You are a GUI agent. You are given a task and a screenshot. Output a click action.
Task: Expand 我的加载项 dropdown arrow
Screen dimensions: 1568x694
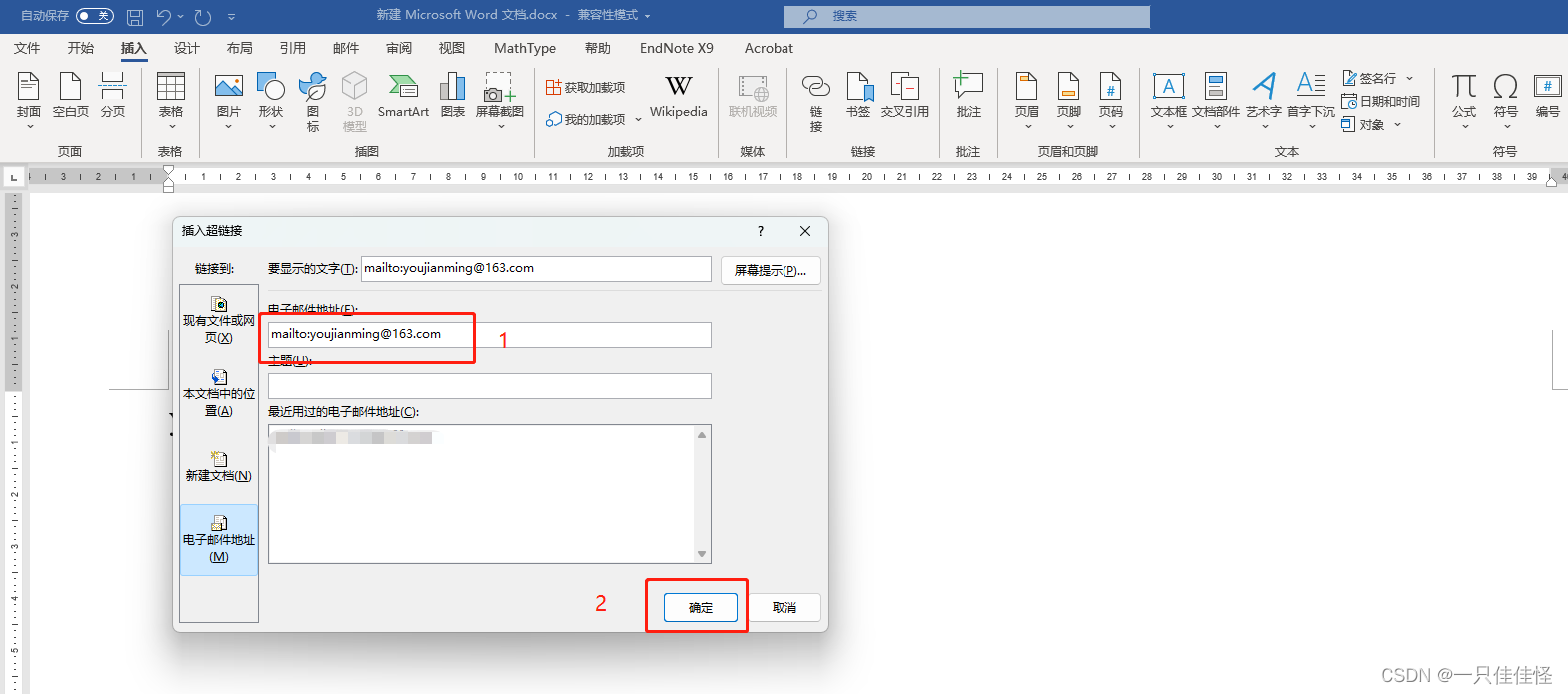(638, 120)
